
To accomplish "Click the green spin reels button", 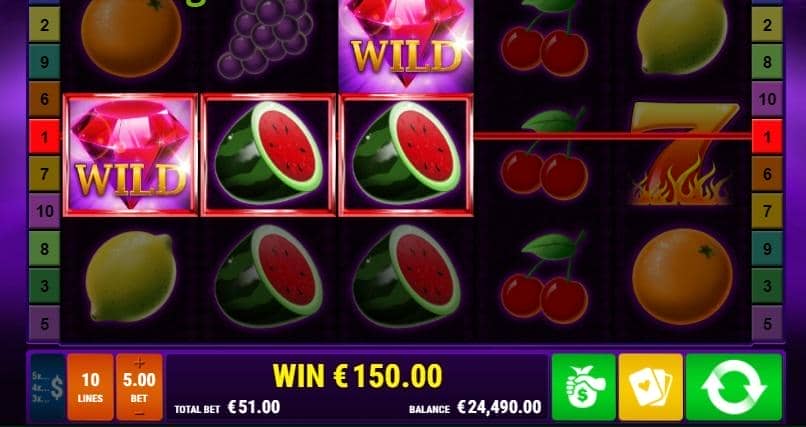I will (x=734, y=387).
